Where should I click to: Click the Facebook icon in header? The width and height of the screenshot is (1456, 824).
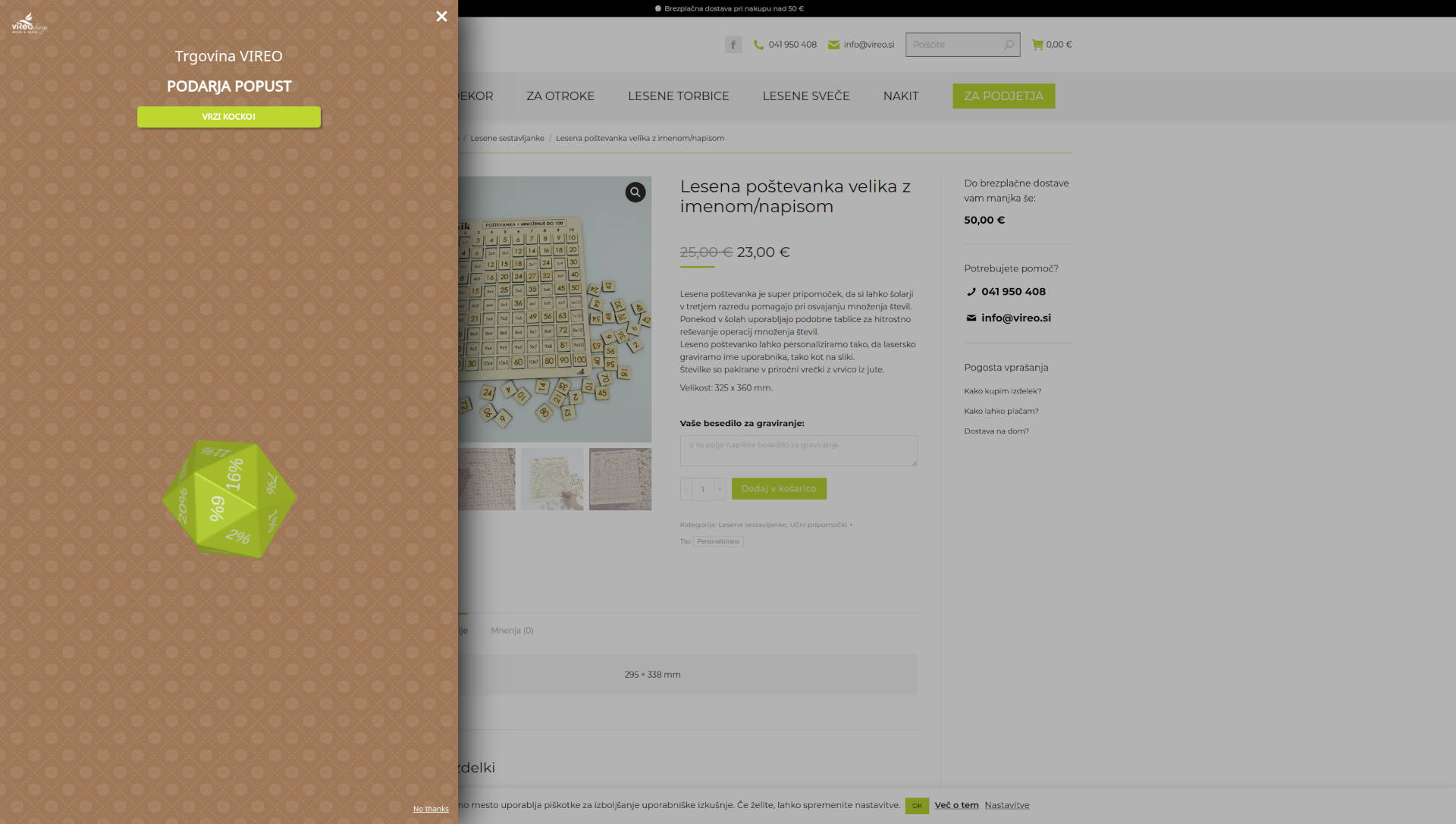click(x=733, y=45)
